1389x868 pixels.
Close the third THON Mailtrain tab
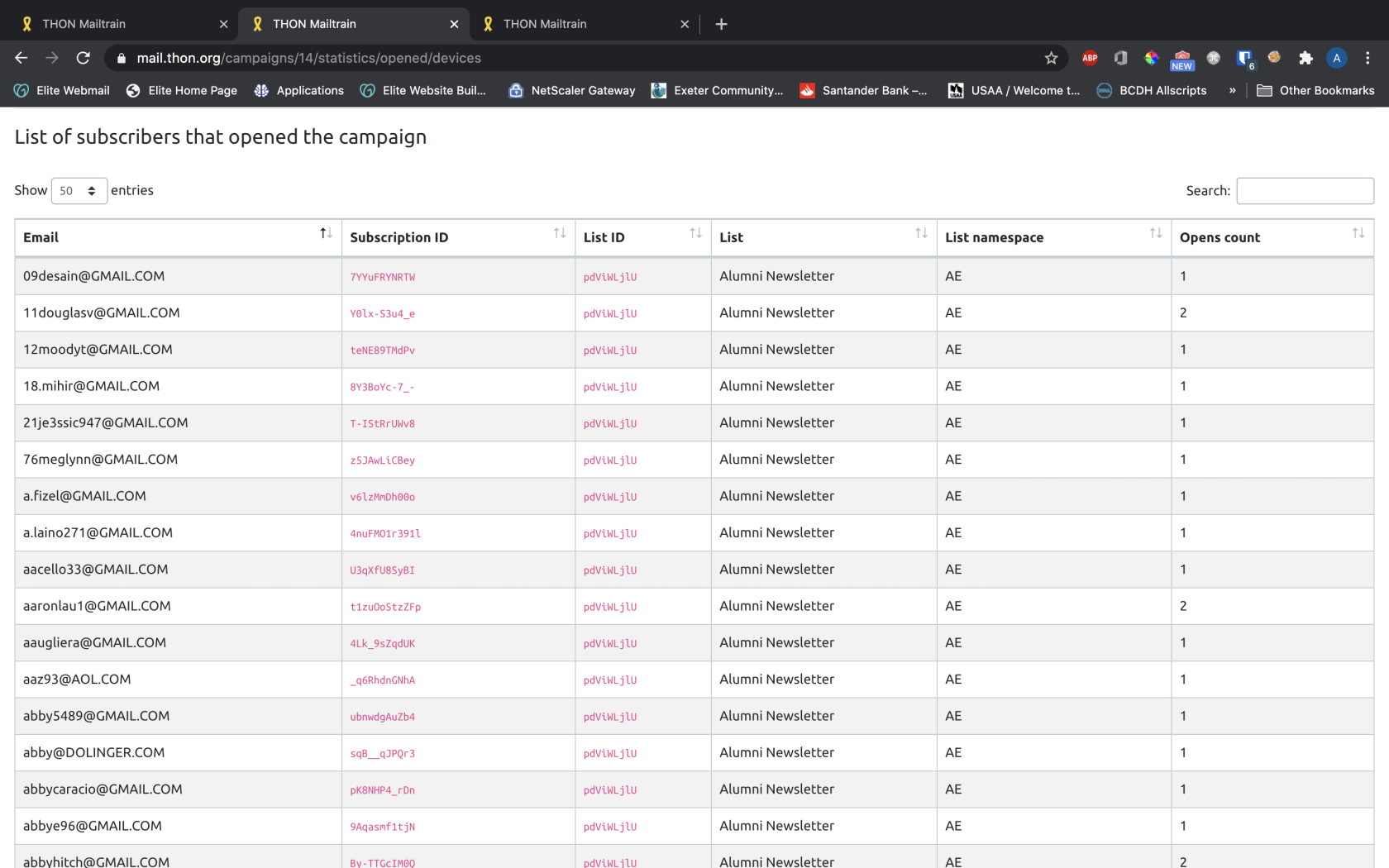click(x=685, y=24)
